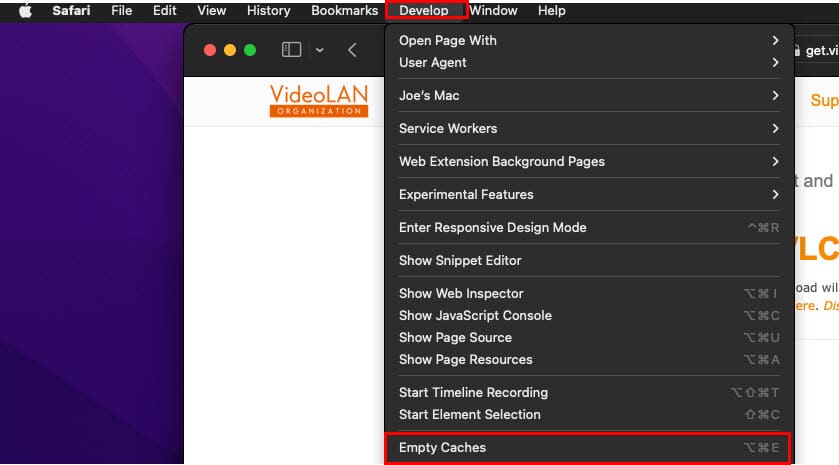
Task: Choose Empty Caches
Action: pos(589,448)
